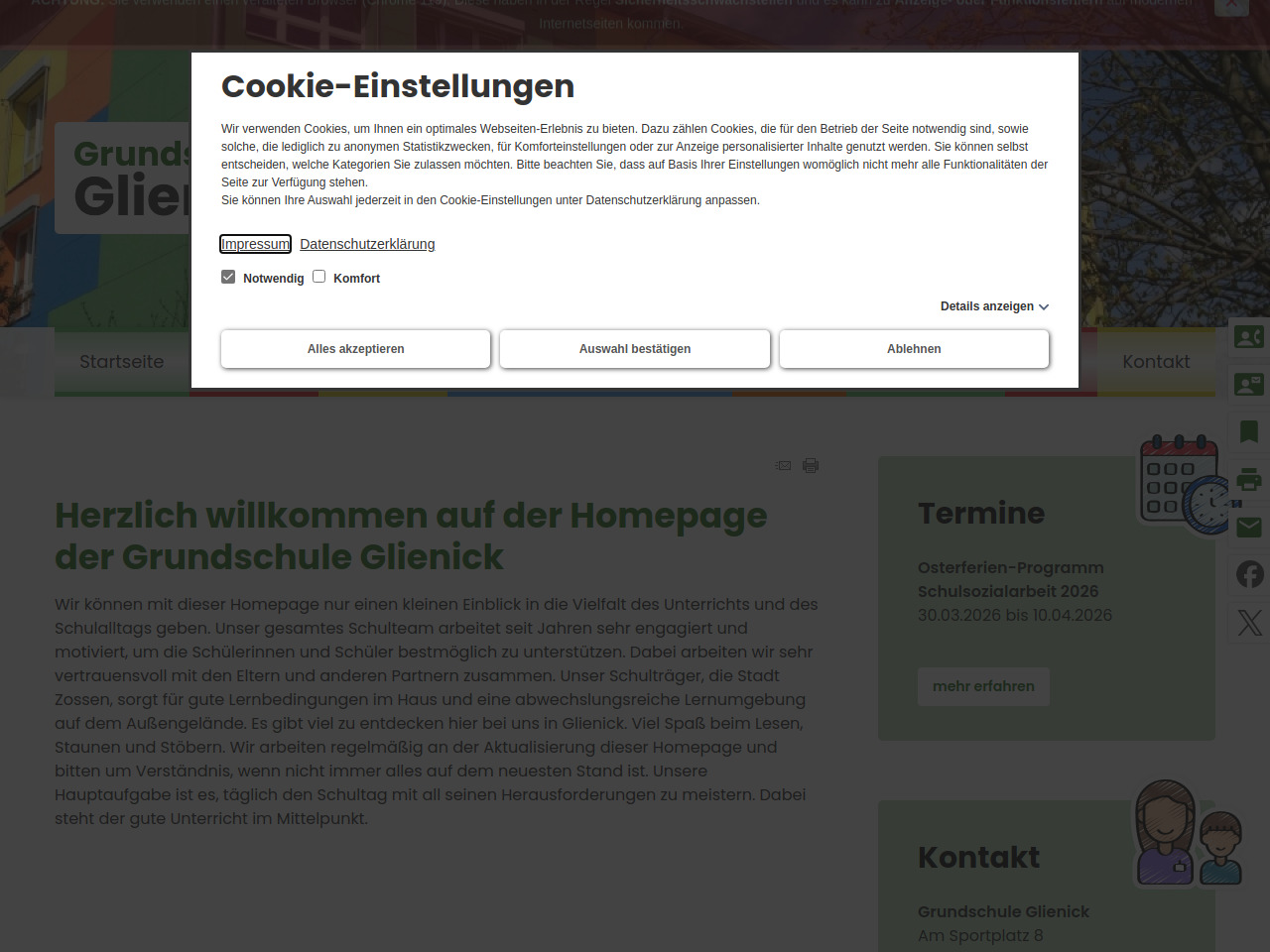Image resolution: width=1270 pixels, height=952 pixels.
Task: Open the Startseite menu item
Action: (122, 362)
